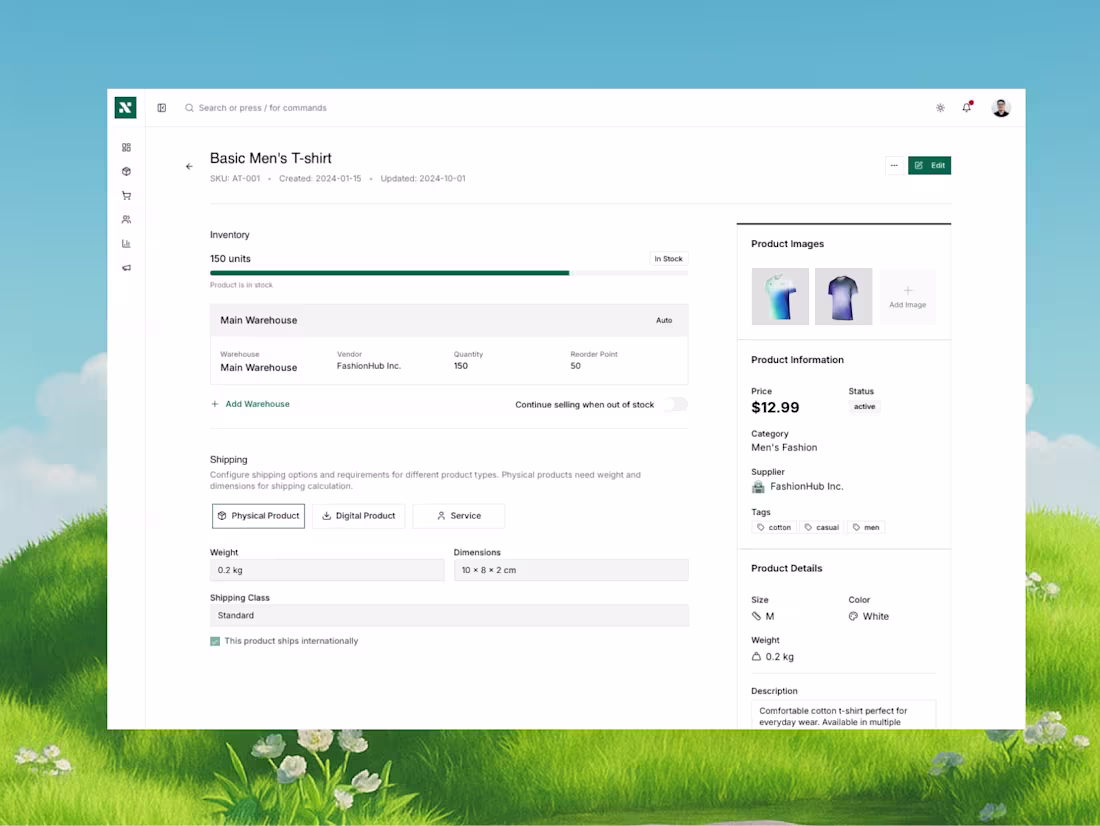The width and height of the screenshot is (1100, 826).
Task: Open the three-dots more options menu
Action: pyautogui.click(x=893, y=166)
